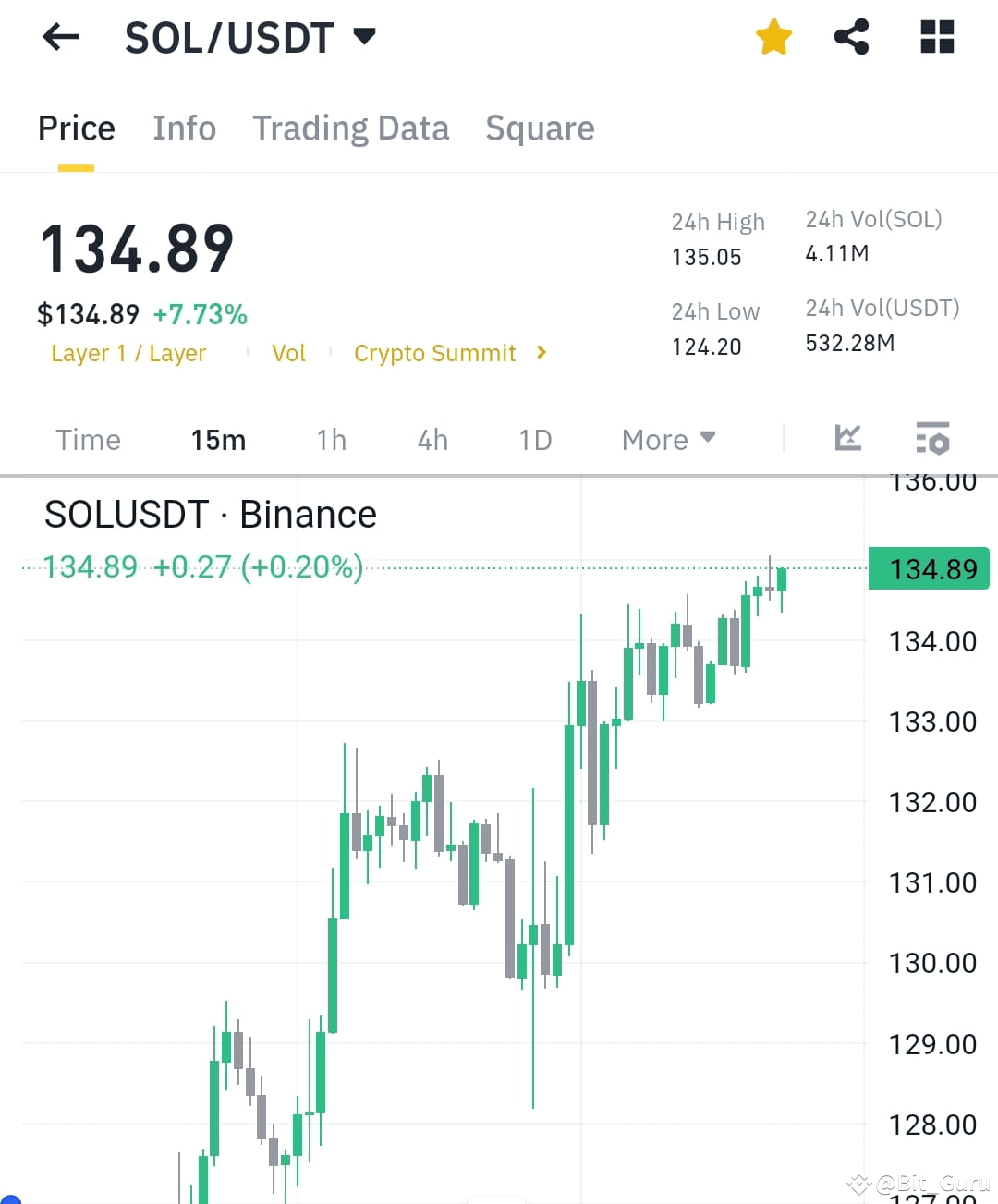Tap the back arrow to exit pair view
The height and width of the screenshot is (1204, 998).
59,37
